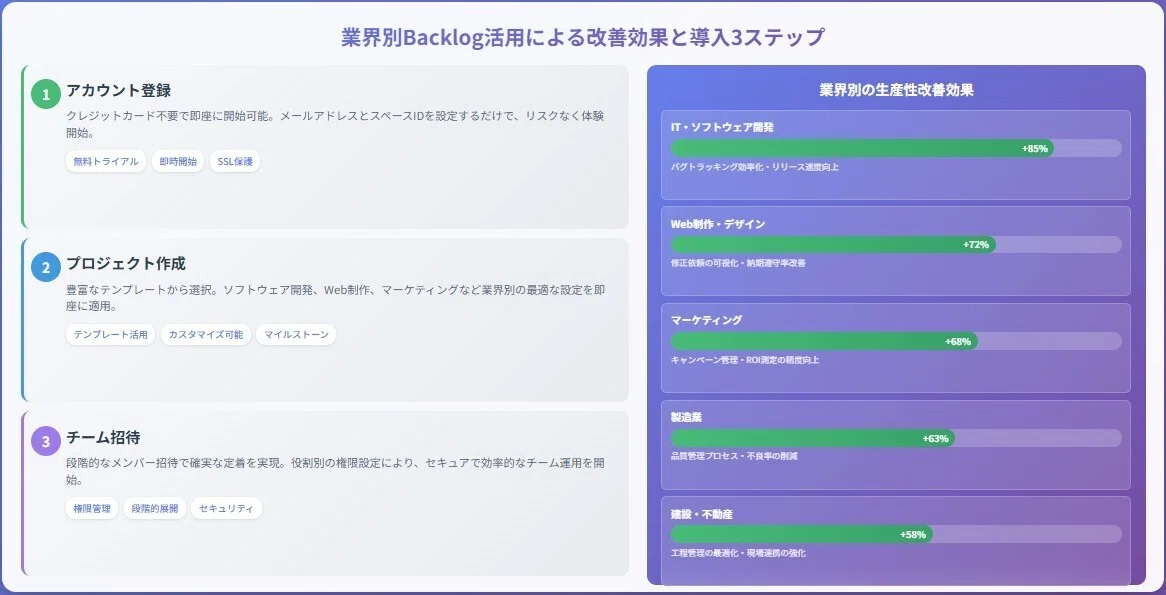Click the page title 業界別Backlog活用による改善効果と導入3ステップ
Image resolution: width=1166 pixels, height=595 pixels.
point(583,37)
